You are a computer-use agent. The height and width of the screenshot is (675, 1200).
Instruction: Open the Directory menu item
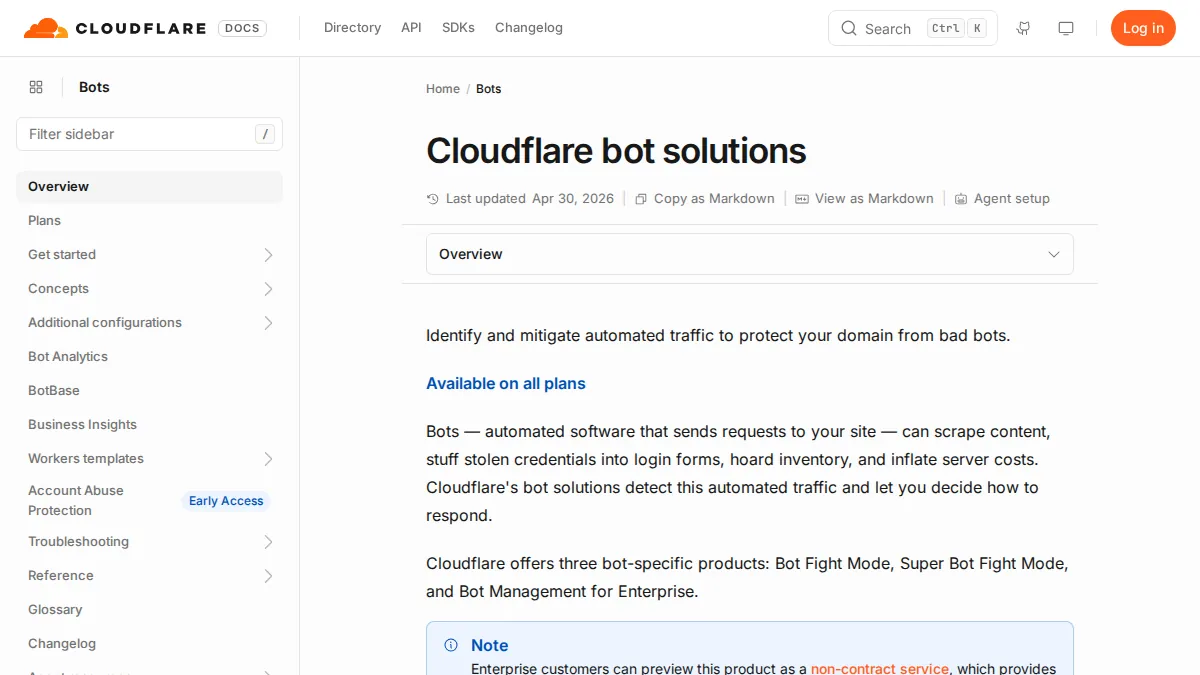352,28
